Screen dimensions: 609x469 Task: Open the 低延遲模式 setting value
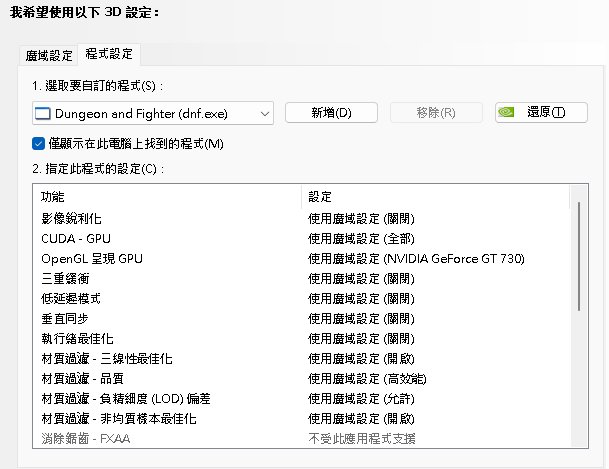[x=361, y=299]
